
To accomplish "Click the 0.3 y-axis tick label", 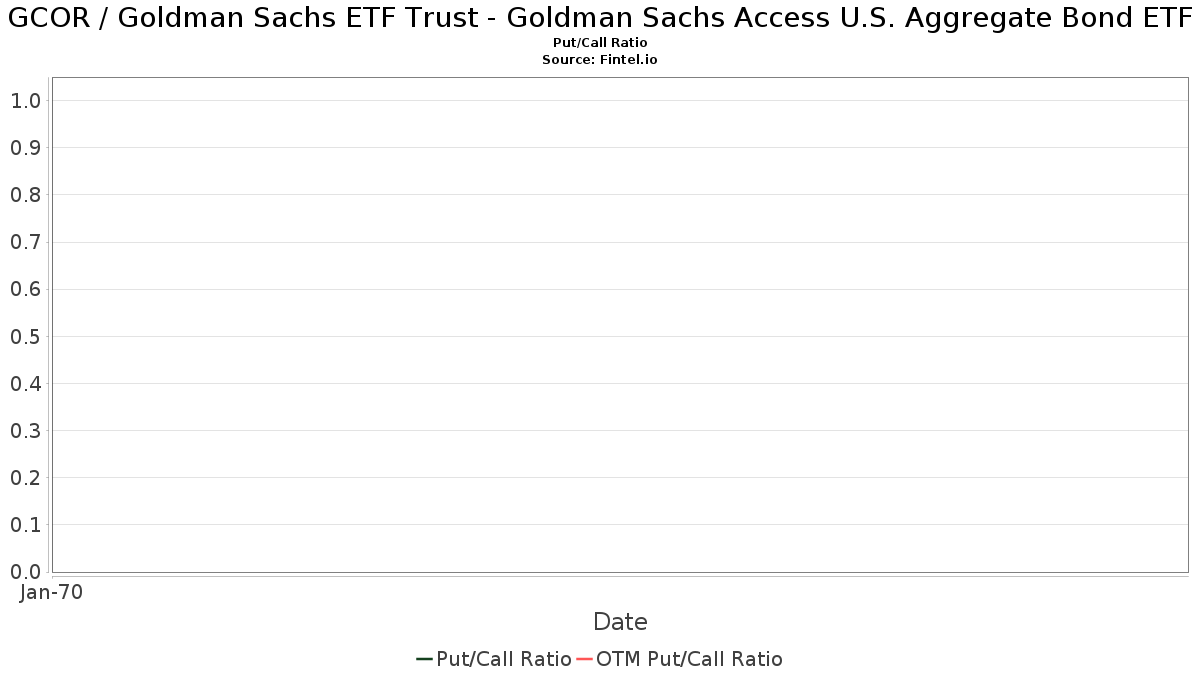I will click(x=25, y=431).
